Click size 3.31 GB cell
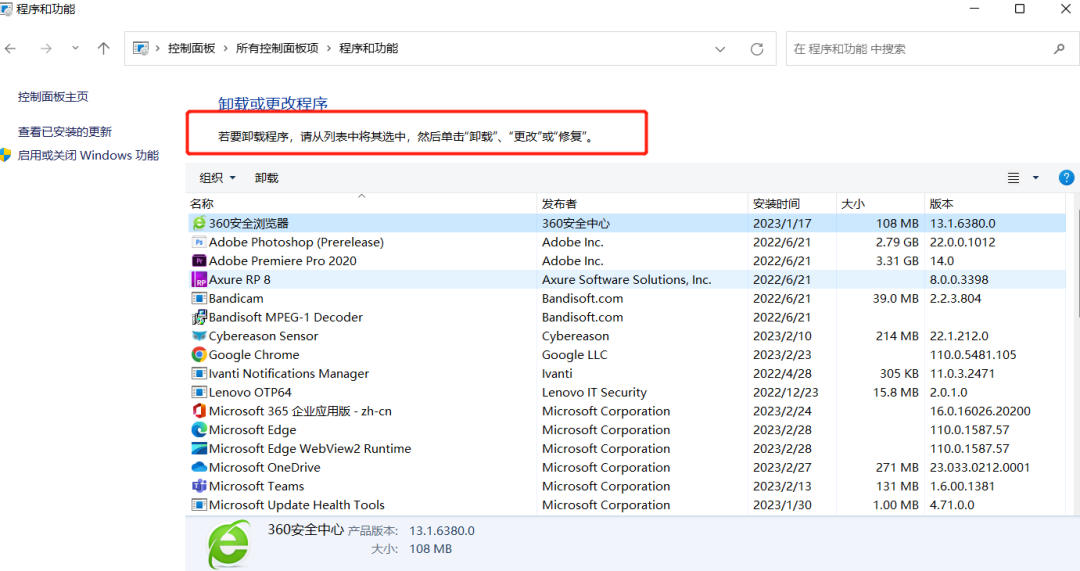The width and height of the screenshot is (1080, 571). [x=897, y=261]
